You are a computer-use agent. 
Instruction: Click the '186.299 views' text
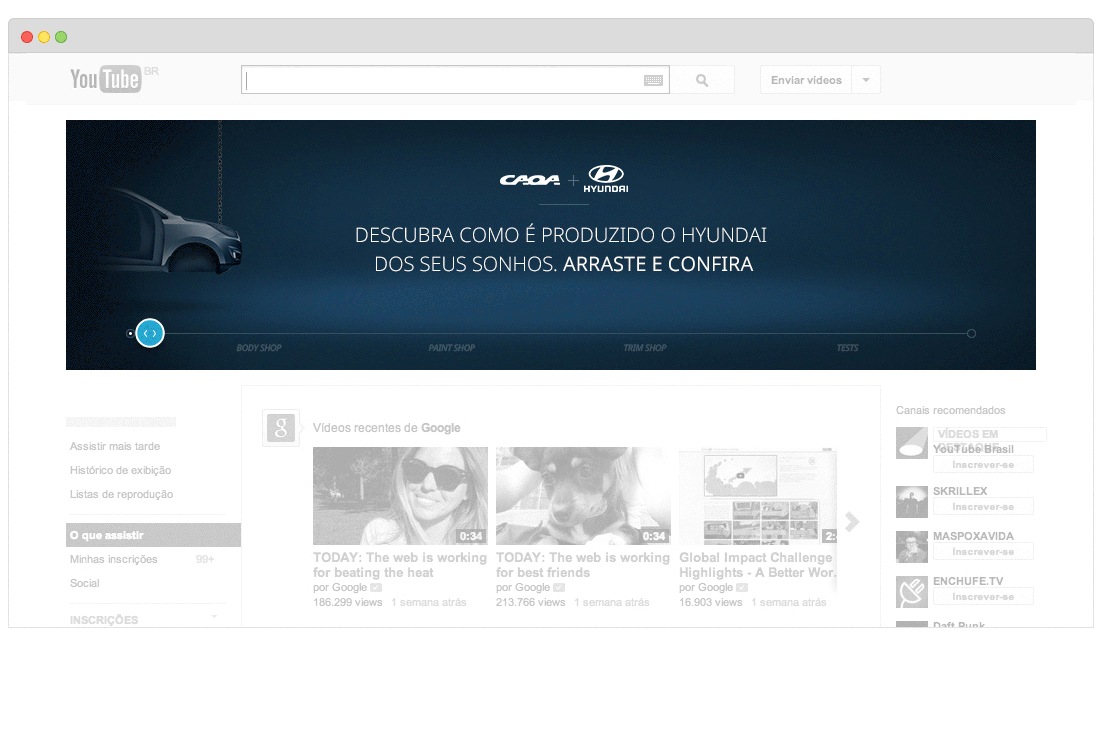click(x=347, y=602)
